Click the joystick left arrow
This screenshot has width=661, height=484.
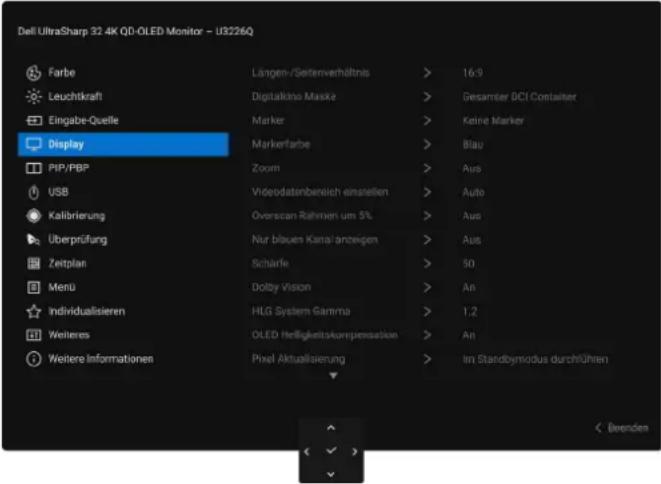point(307,452)
